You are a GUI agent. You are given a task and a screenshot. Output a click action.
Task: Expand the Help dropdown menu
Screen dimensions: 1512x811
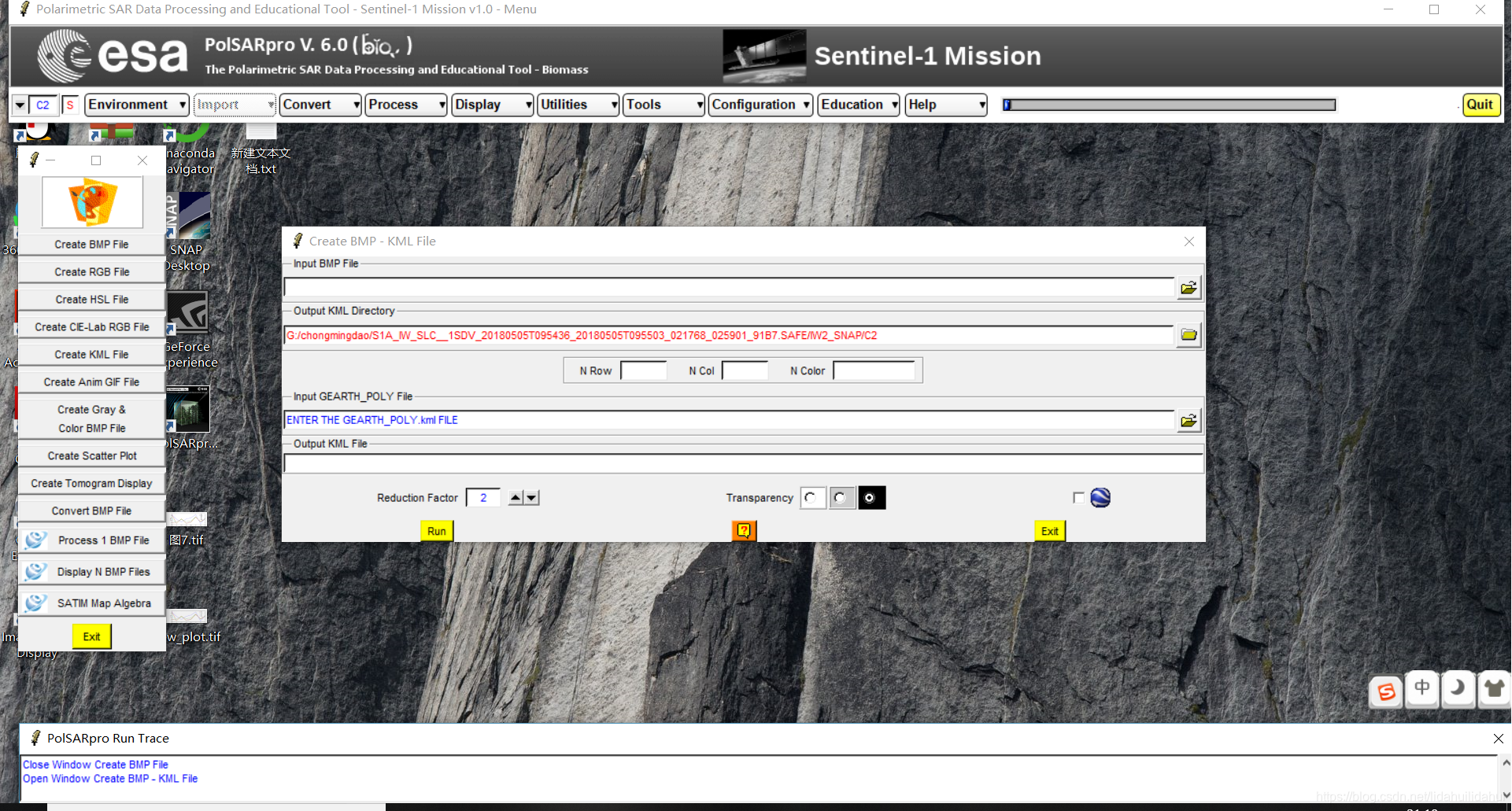[x=946, y=105]
